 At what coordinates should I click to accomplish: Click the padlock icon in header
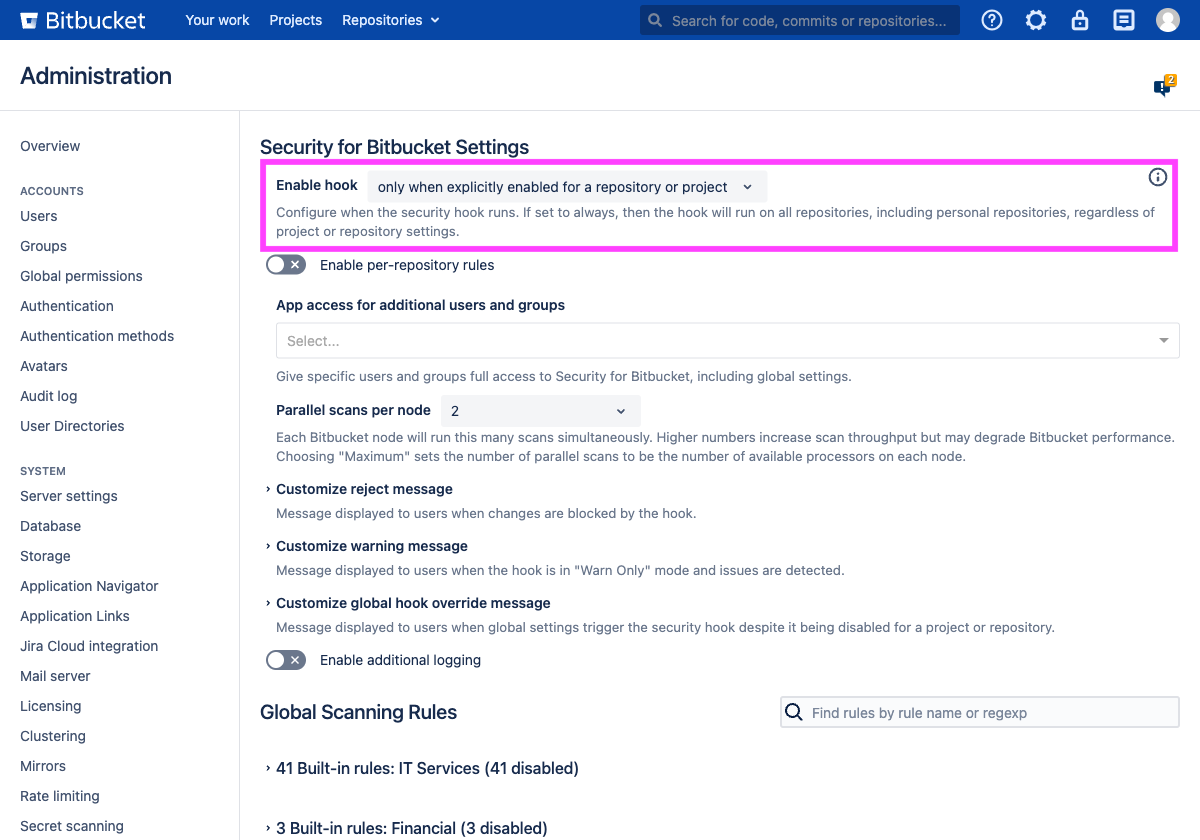coord(1080,20)
